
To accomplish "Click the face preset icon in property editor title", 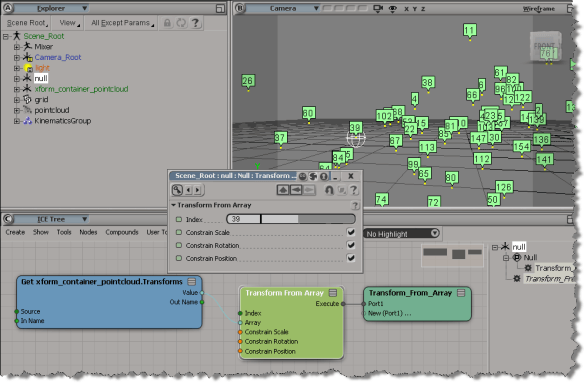I will pyautogui.click(x=303, y=176).
